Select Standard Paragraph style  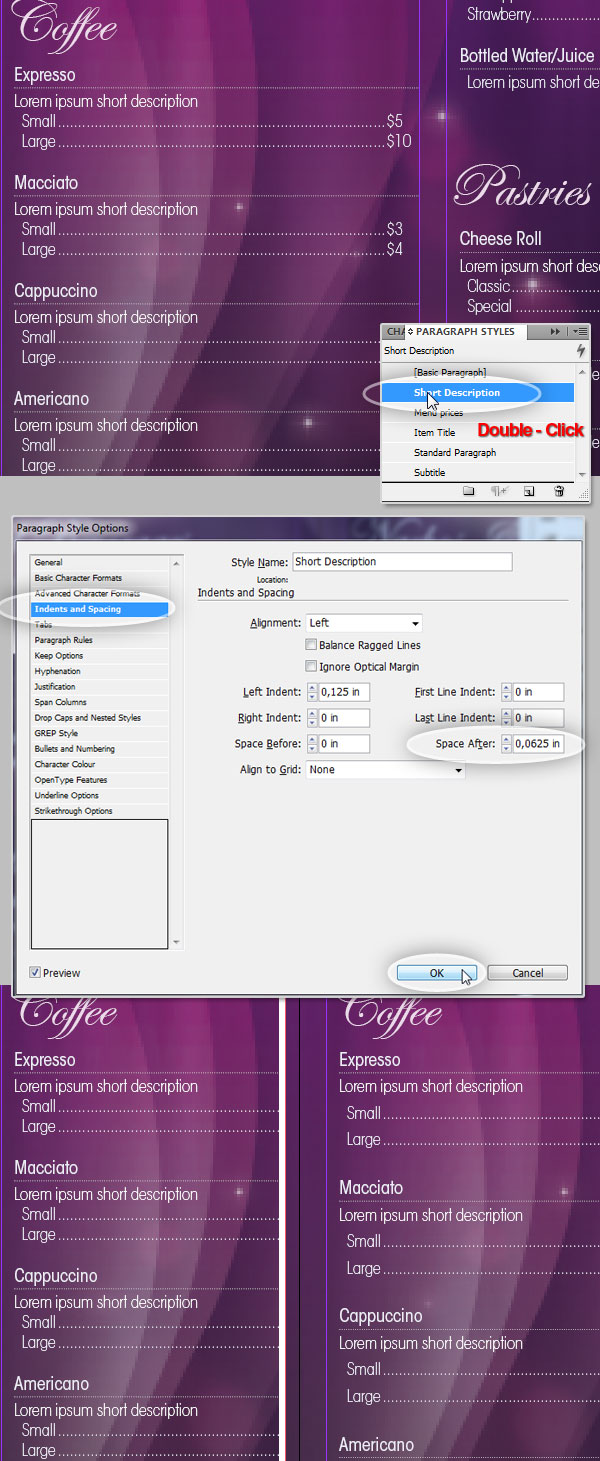click(x=478, y=452)
